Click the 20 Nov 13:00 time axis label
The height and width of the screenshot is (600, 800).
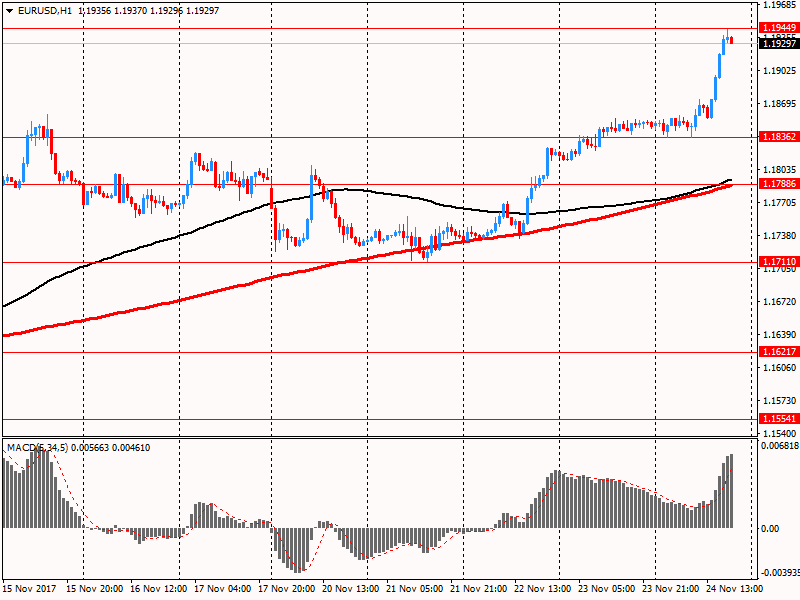(351, 589)
